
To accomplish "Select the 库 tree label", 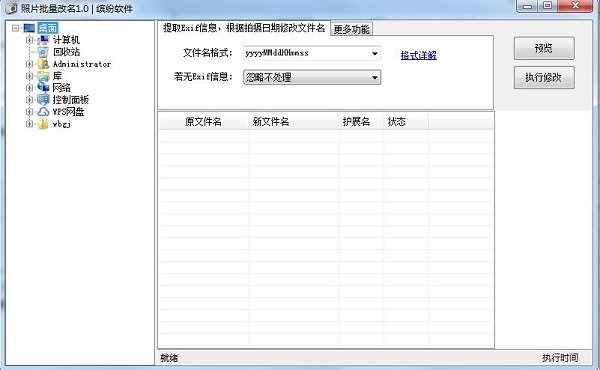I will tap(57, 76).
